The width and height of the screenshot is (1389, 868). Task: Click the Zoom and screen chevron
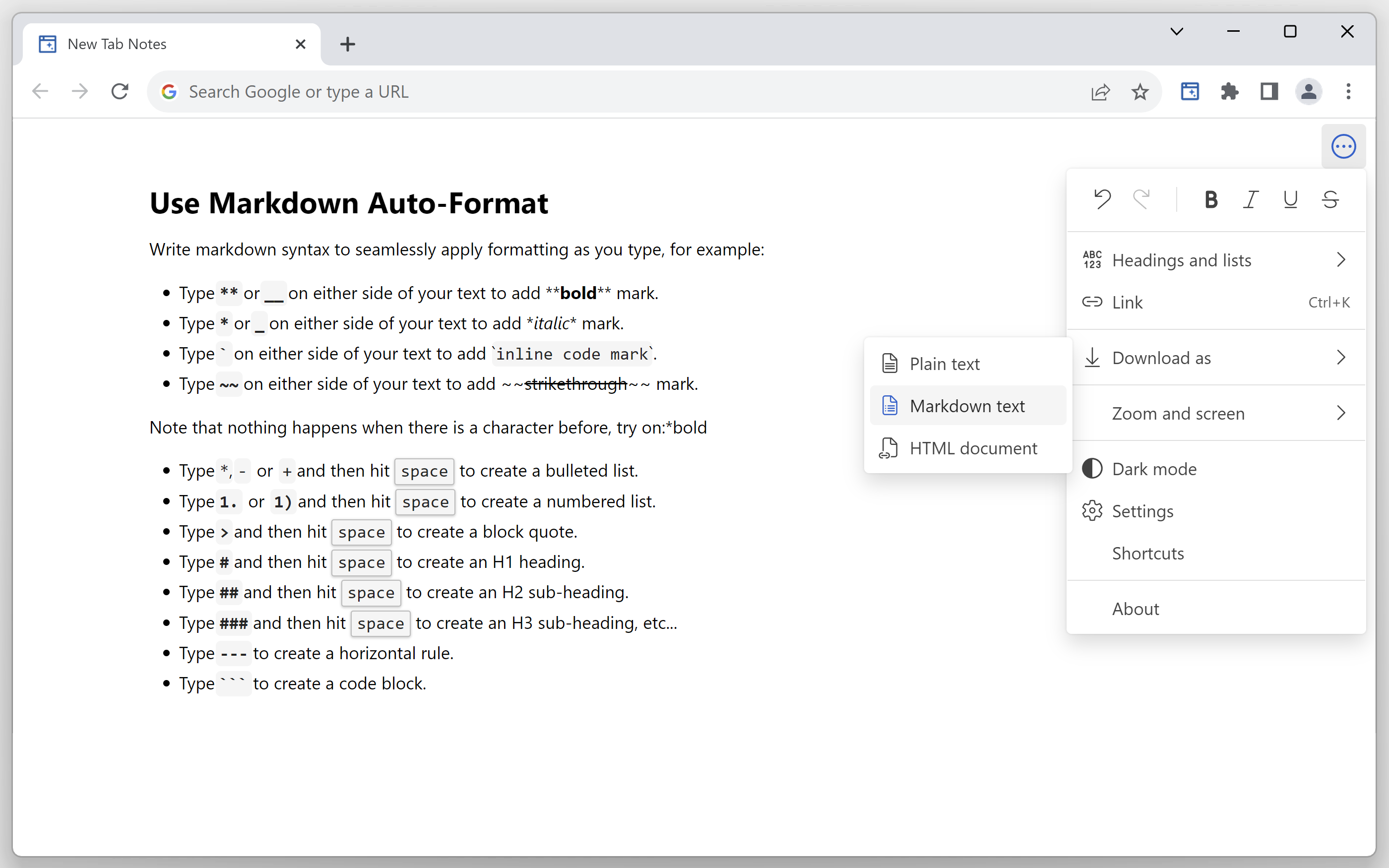[x=1341, y=413]
